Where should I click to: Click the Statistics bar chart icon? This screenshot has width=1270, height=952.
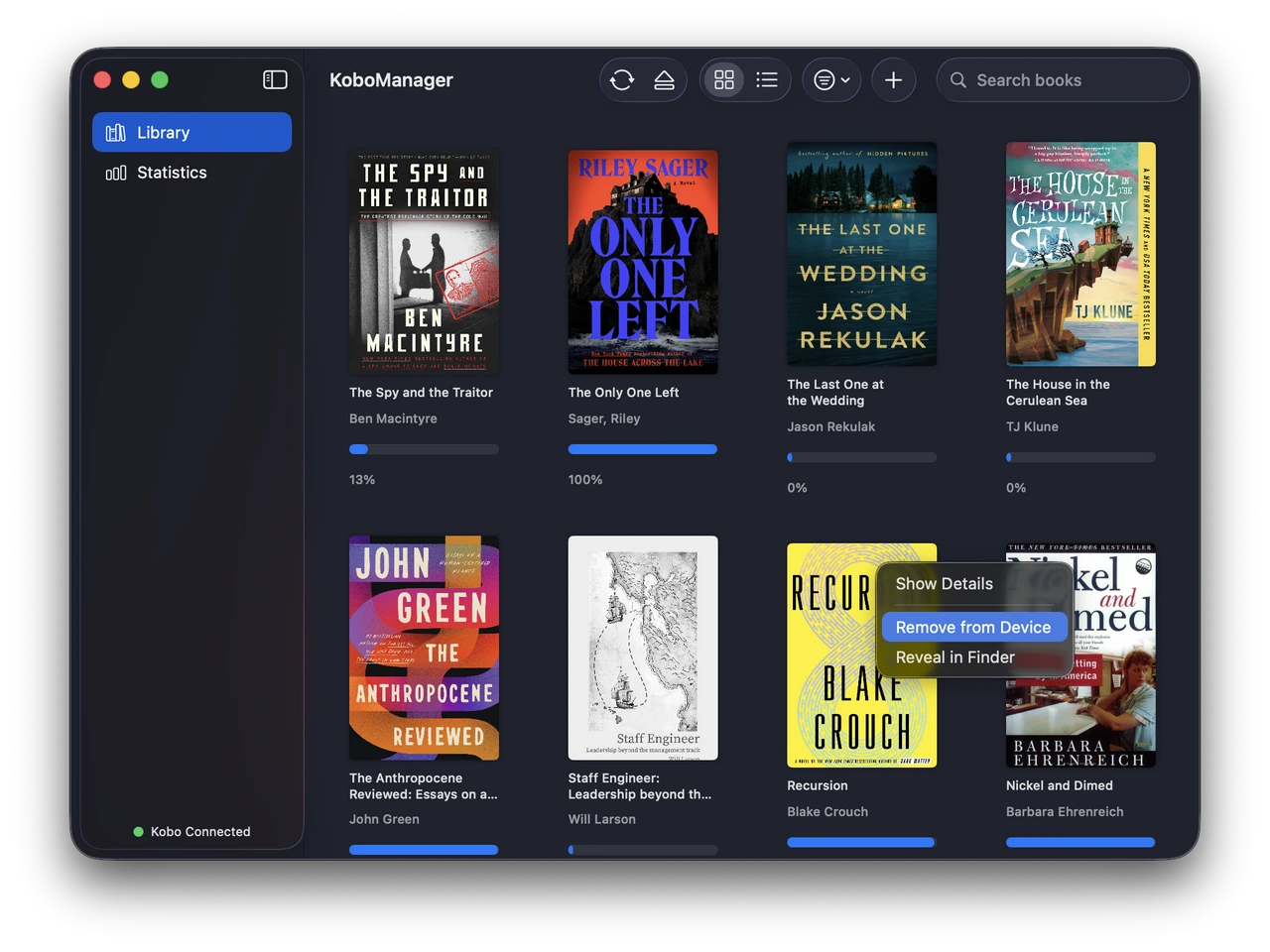click(x=116, y=173)
